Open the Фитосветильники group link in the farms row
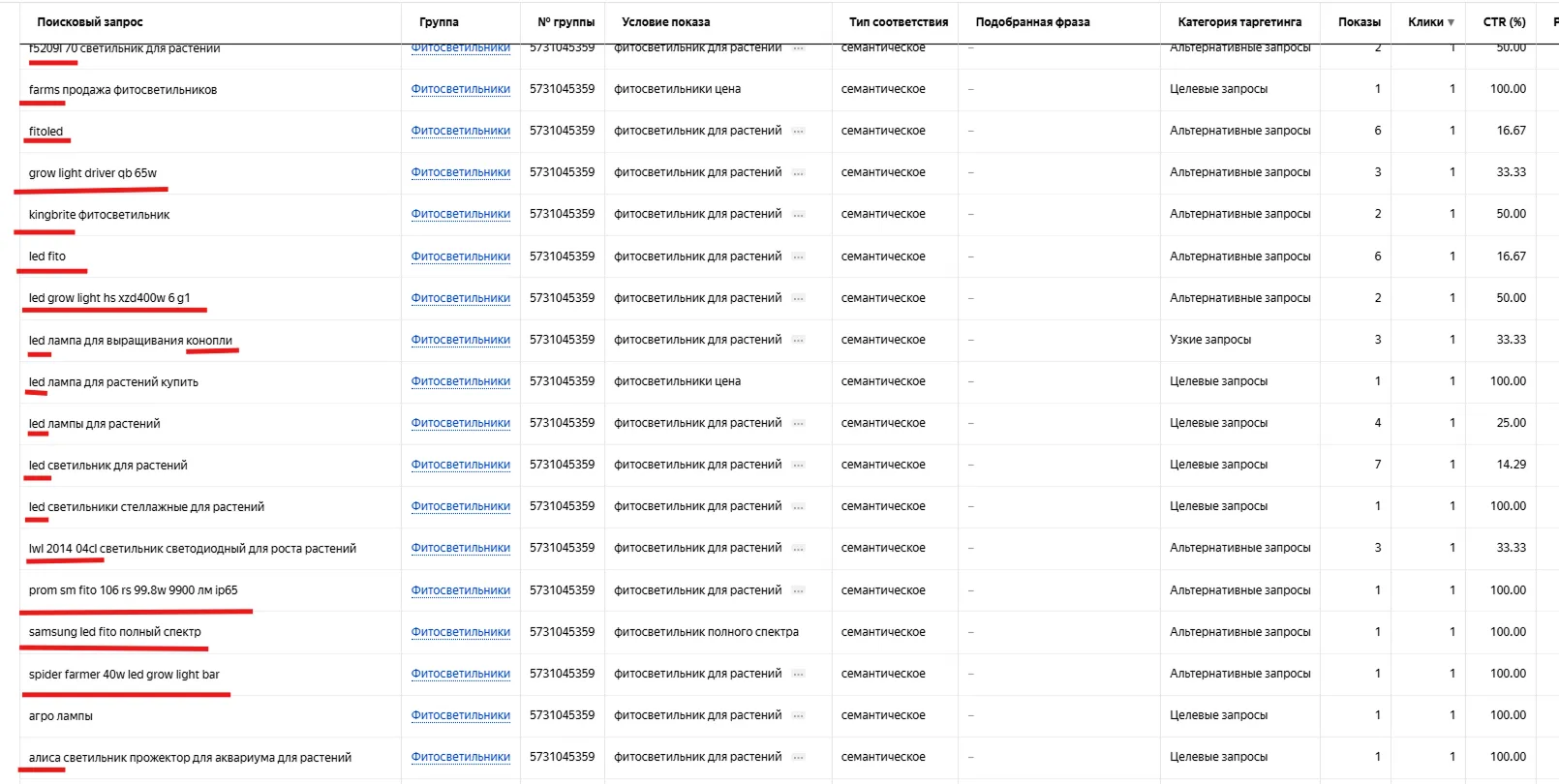Image resolution: width=1559 pixels, height=784 pixels. (x=461, y=89)
